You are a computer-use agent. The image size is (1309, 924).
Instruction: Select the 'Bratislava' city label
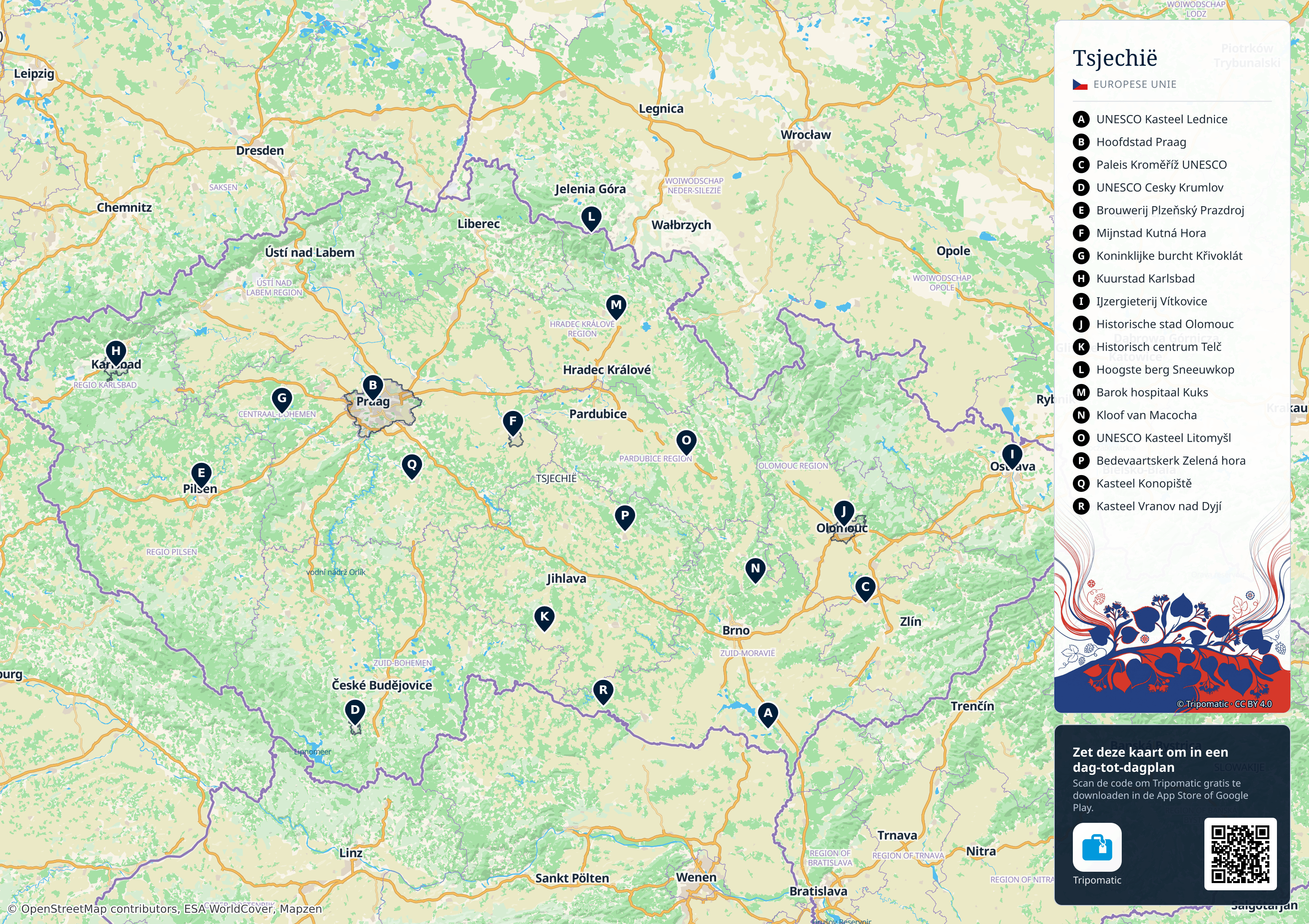pyautogui.click(x=818, y=891)
